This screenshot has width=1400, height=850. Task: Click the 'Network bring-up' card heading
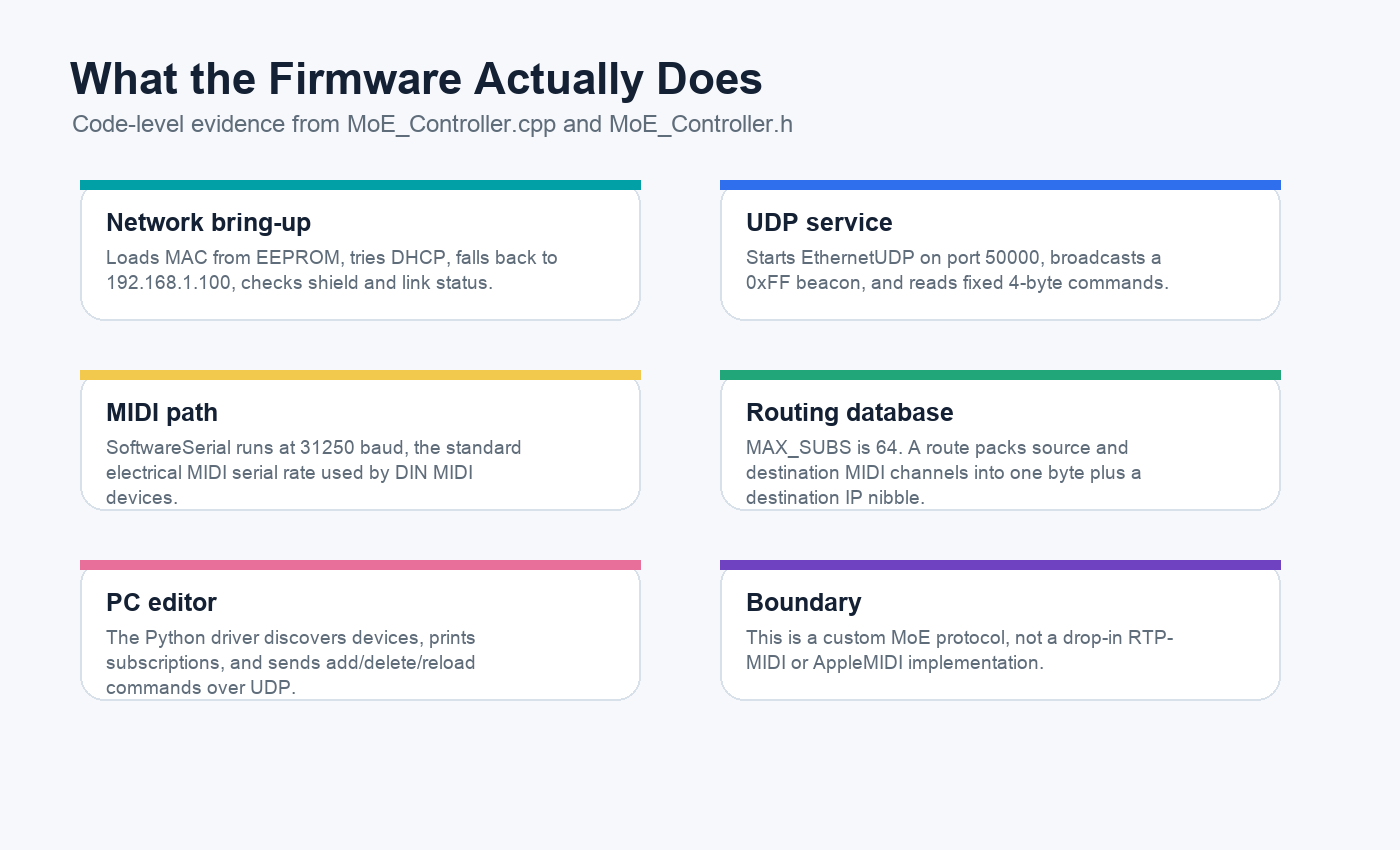[208, 222]
